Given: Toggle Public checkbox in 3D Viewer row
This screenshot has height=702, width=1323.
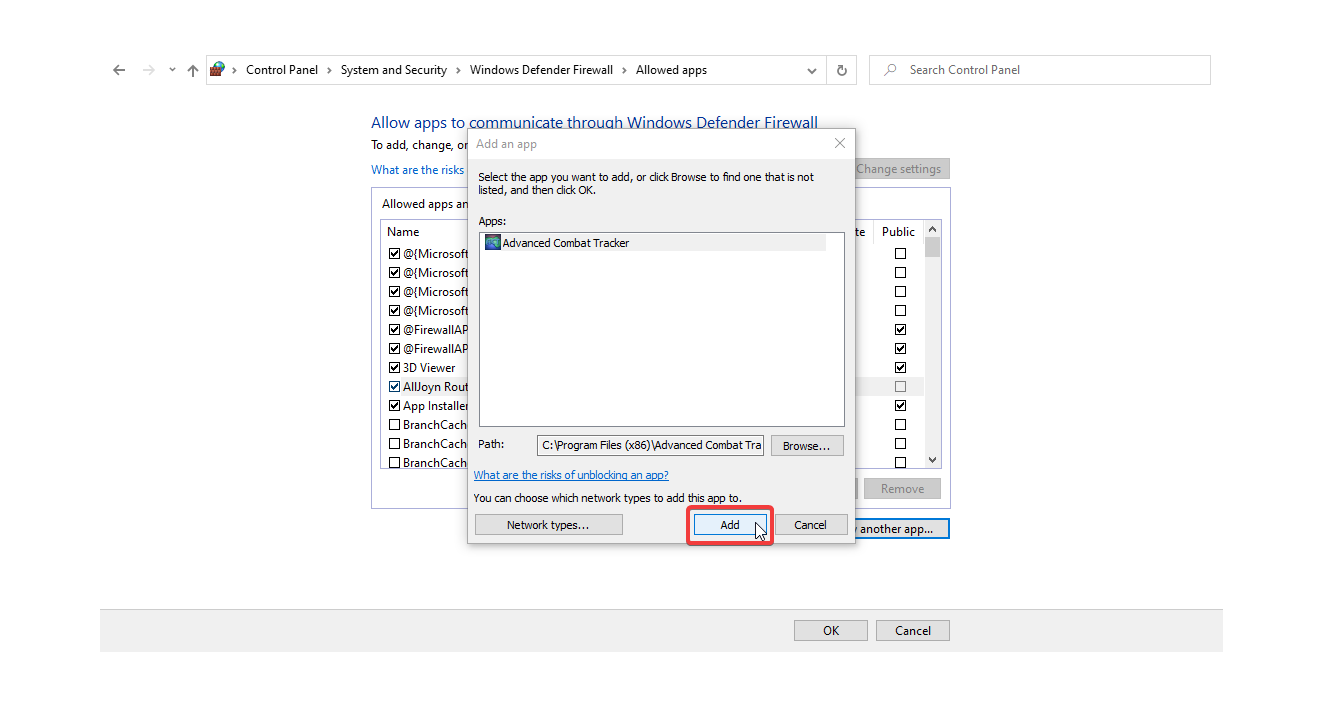Looking at the screenshot, I should pos(901,368).
